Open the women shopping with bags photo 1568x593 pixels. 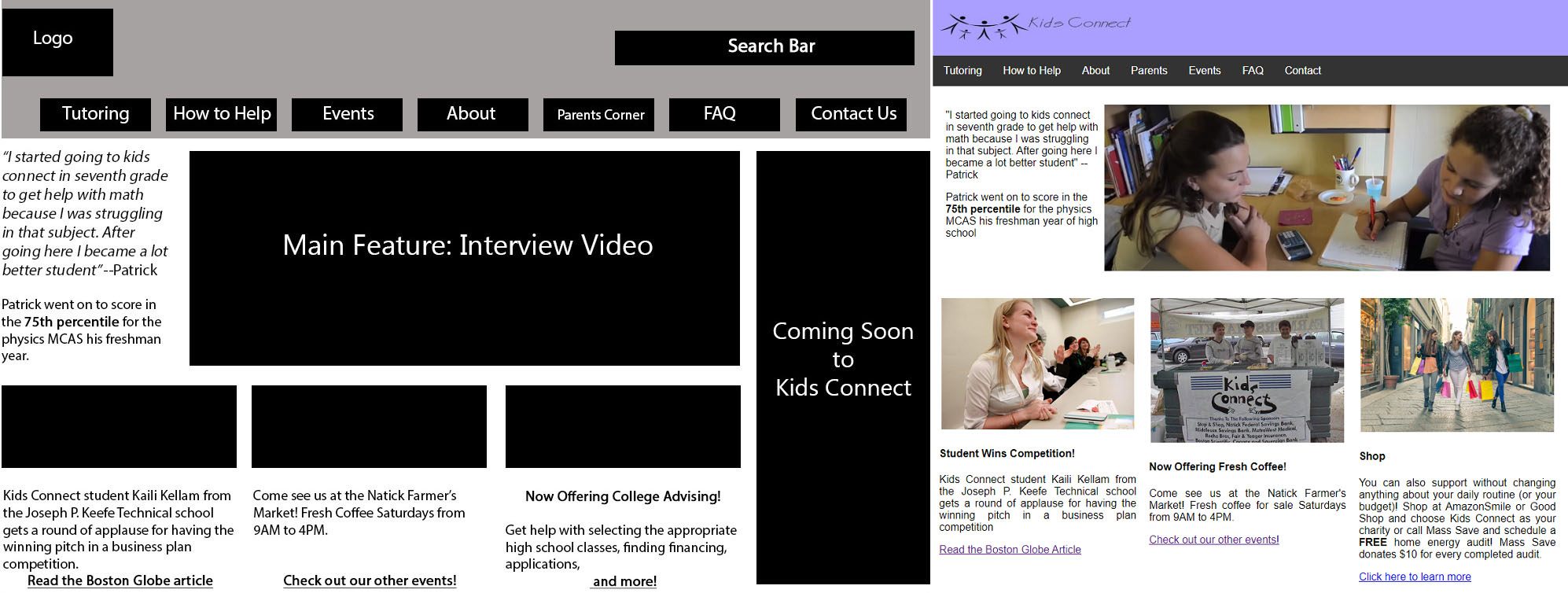tap(1456, 364)
